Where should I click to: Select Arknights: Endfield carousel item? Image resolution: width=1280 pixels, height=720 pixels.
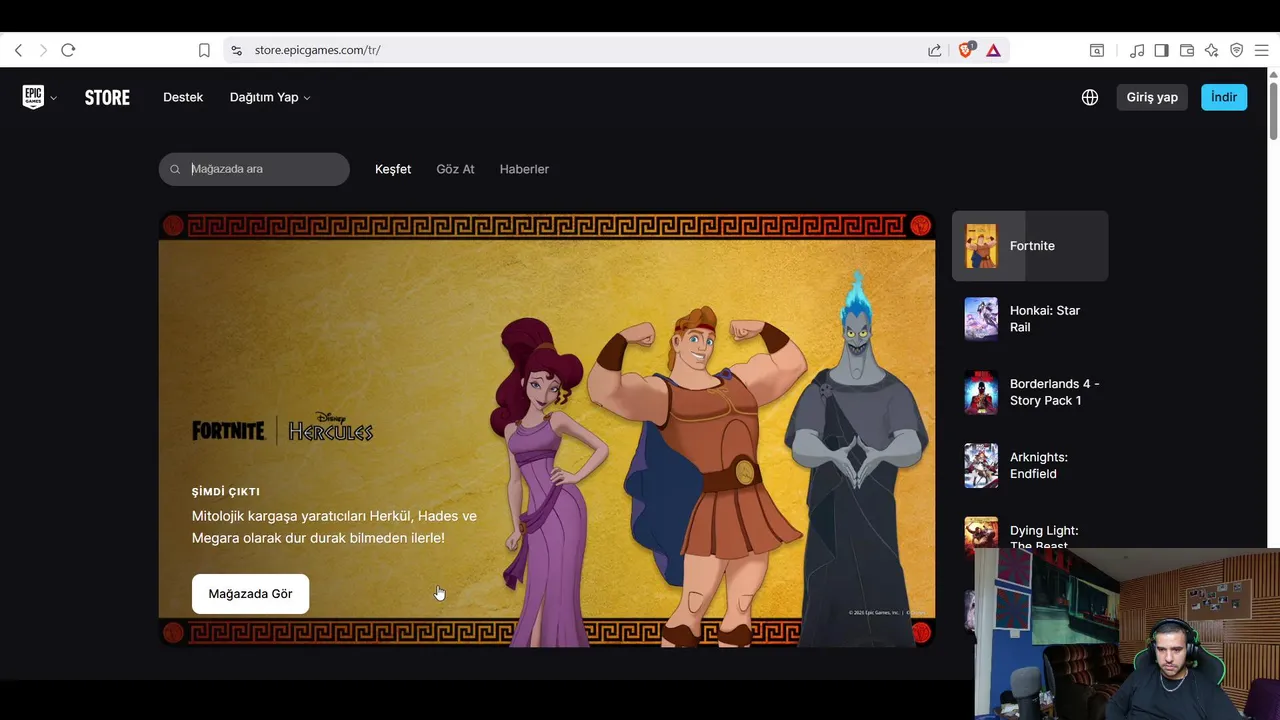coord(1030,466)
